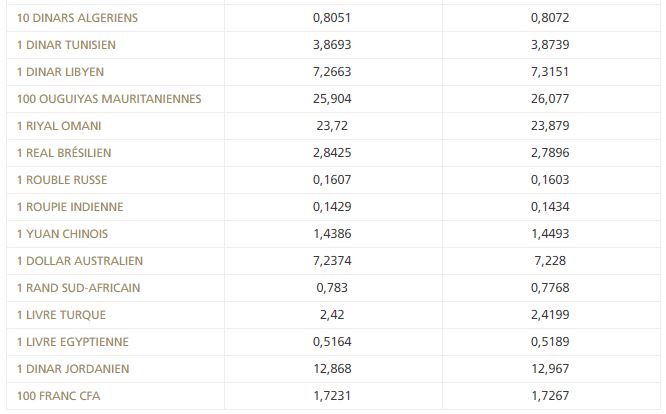Click the 1 LIVRE EGYPTIENNE row label
The image size is (666, 414).
point(72,342)
